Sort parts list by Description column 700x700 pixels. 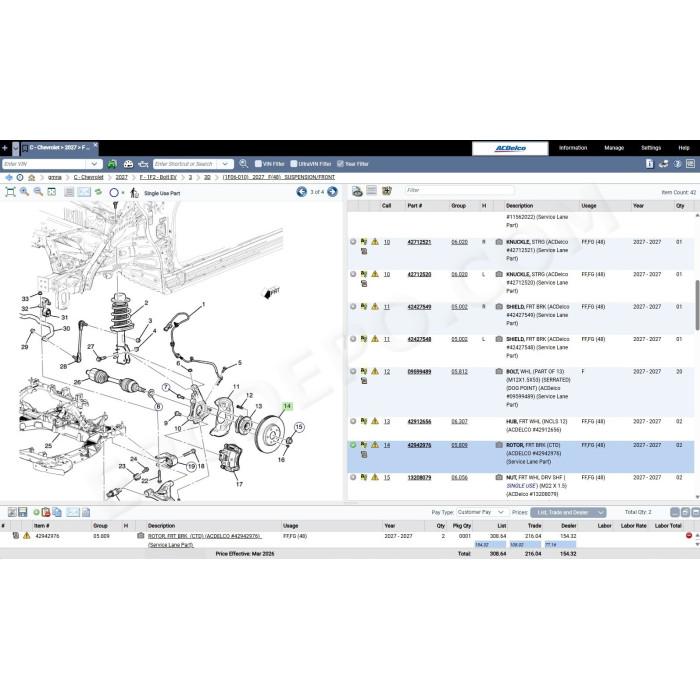pyautogui.click(x=519, y=206)
